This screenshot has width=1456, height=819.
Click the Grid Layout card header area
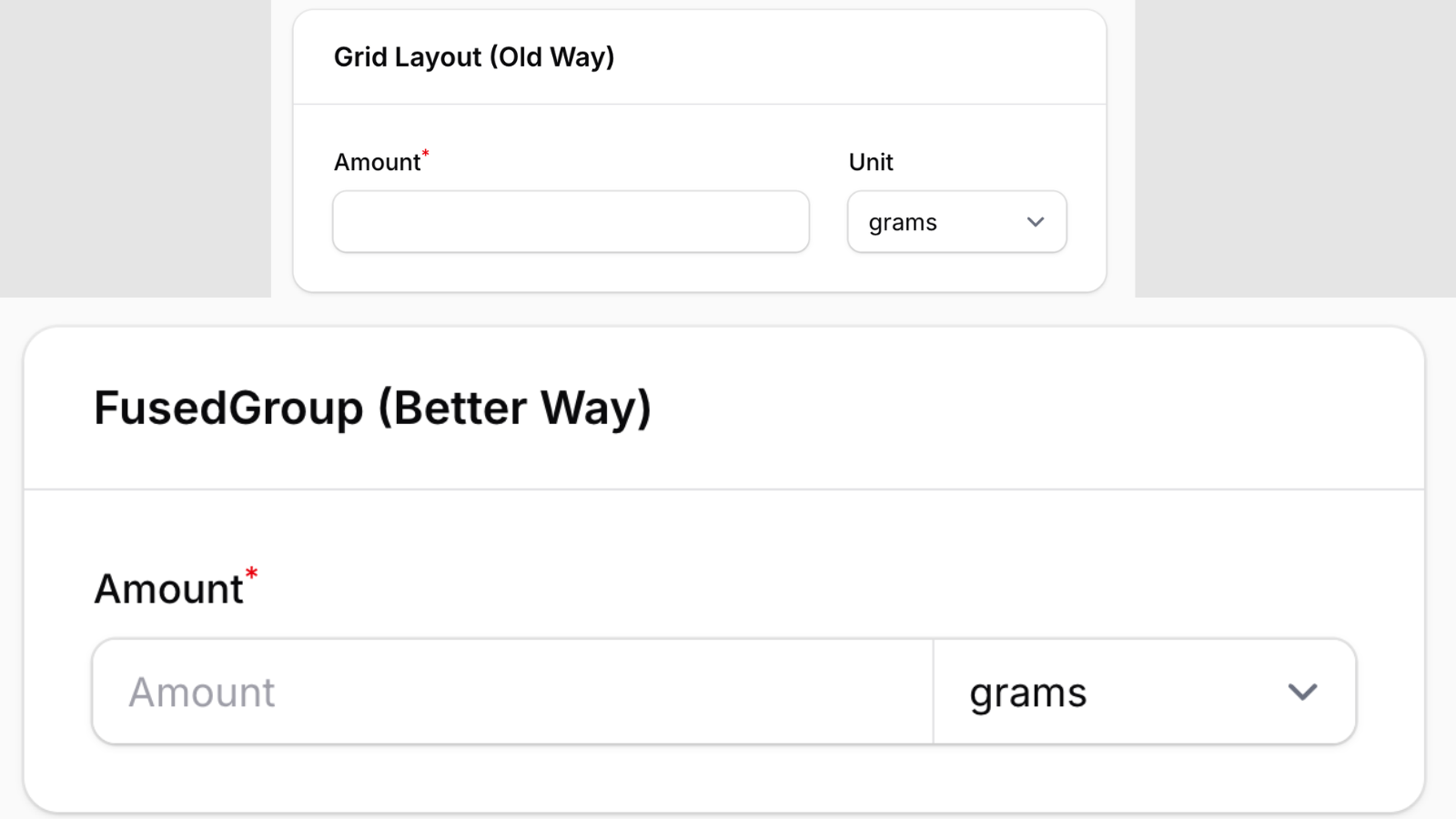[701, 56]
